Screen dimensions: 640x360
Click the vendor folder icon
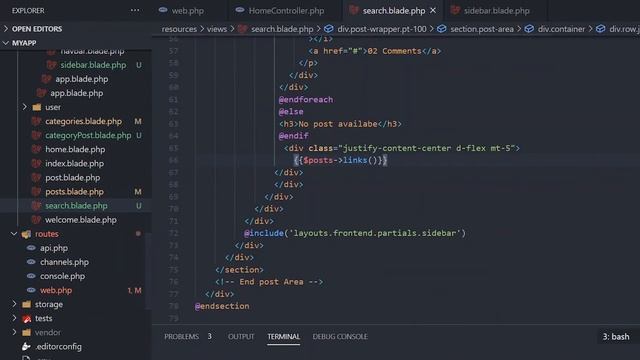coord(27,332)
